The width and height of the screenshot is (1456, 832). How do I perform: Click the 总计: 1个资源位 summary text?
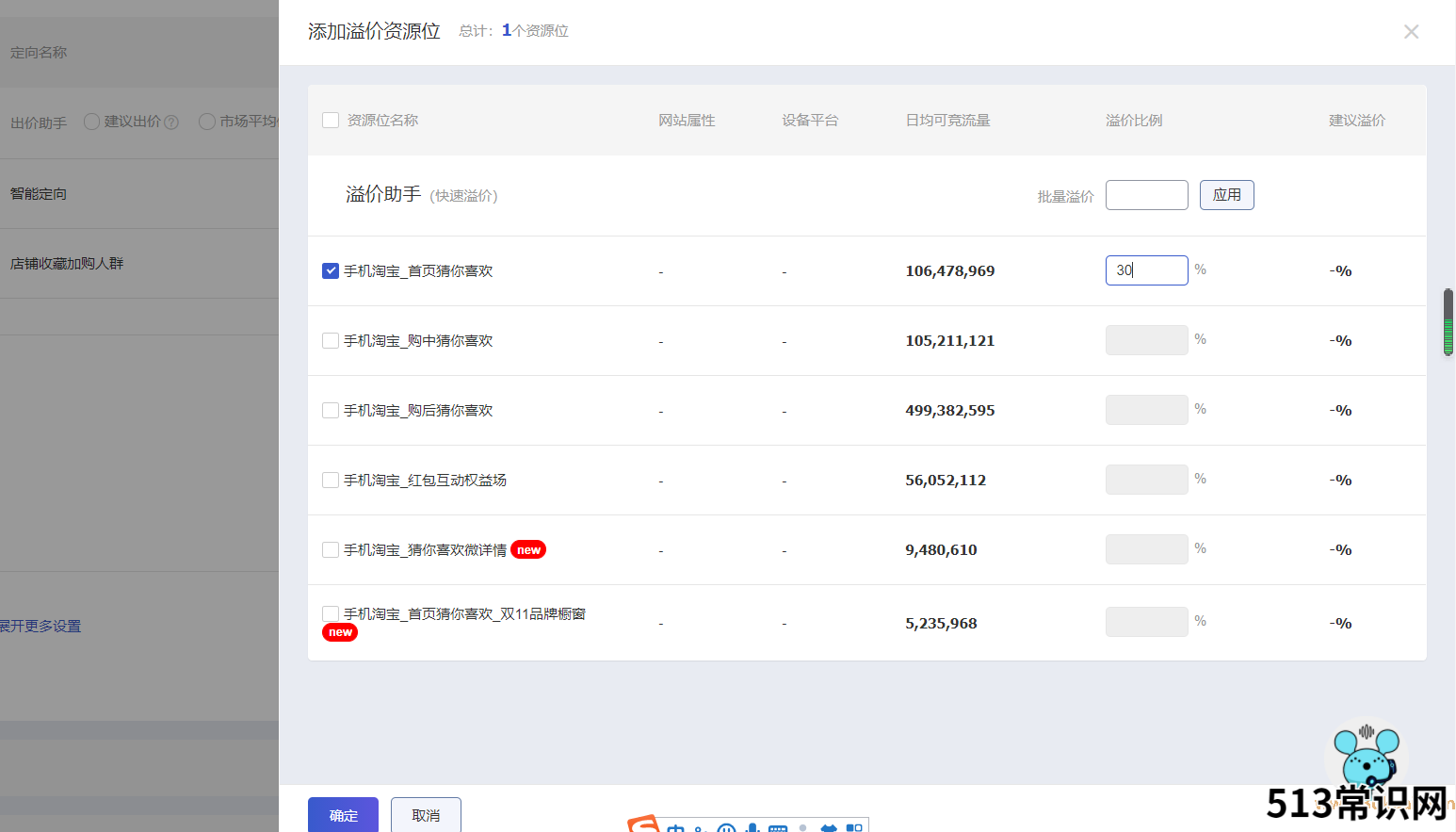[513, 31]
